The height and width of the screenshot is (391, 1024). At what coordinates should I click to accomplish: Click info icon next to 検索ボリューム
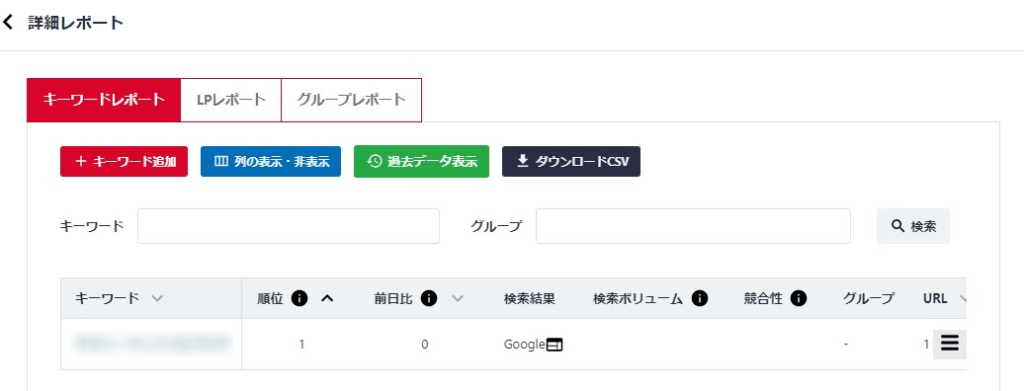pos(699,298)
